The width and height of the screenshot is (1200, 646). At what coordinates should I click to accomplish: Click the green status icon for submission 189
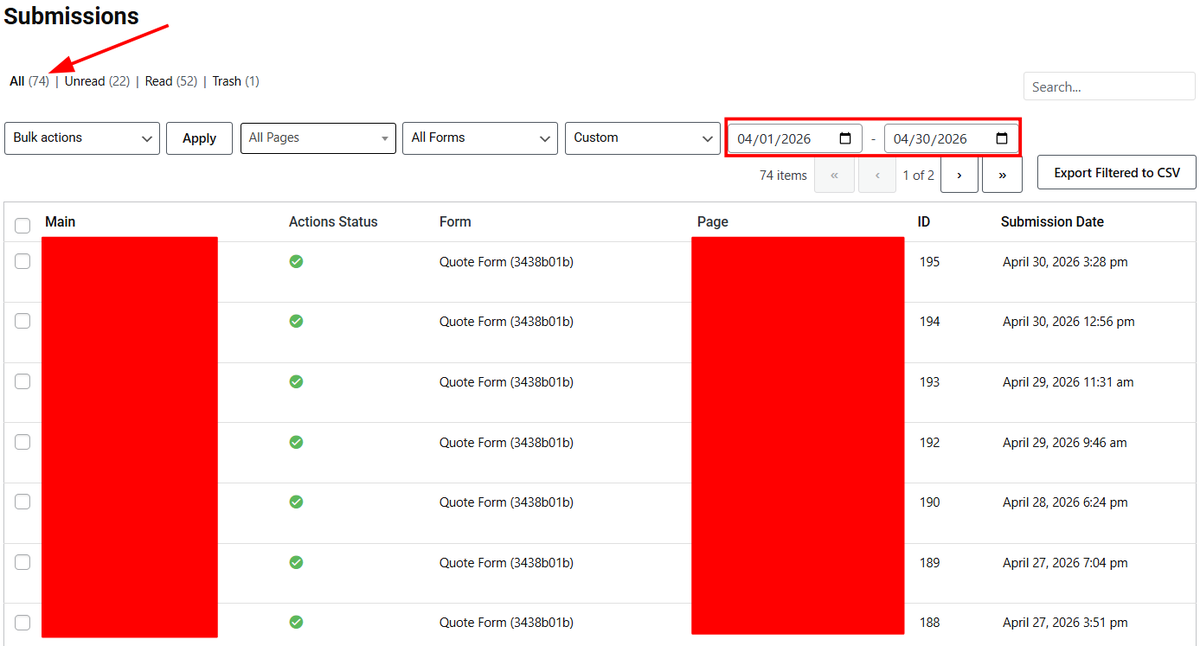(296, 562)
